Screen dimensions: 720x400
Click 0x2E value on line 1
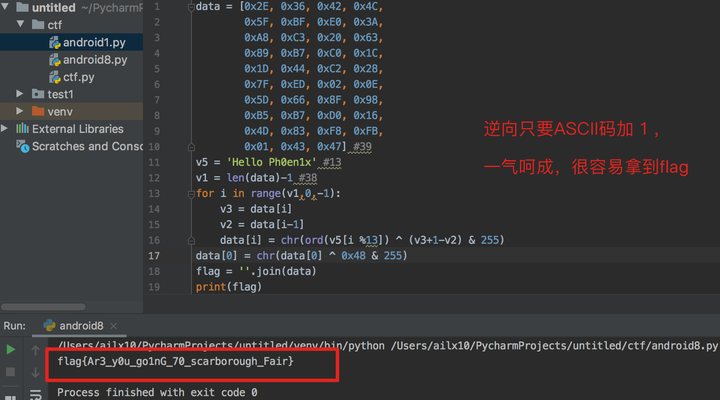point(259,7)
